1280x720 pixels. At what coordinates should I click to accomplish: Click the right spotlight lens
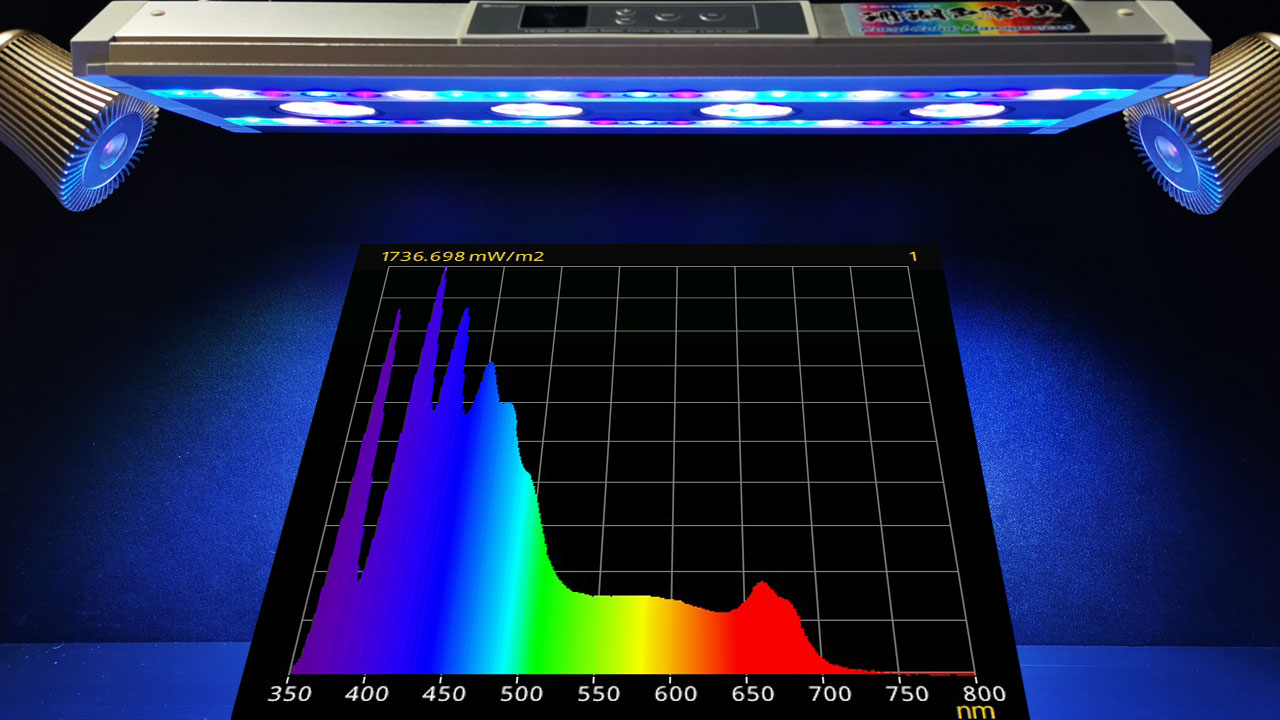click(1168, 150)
